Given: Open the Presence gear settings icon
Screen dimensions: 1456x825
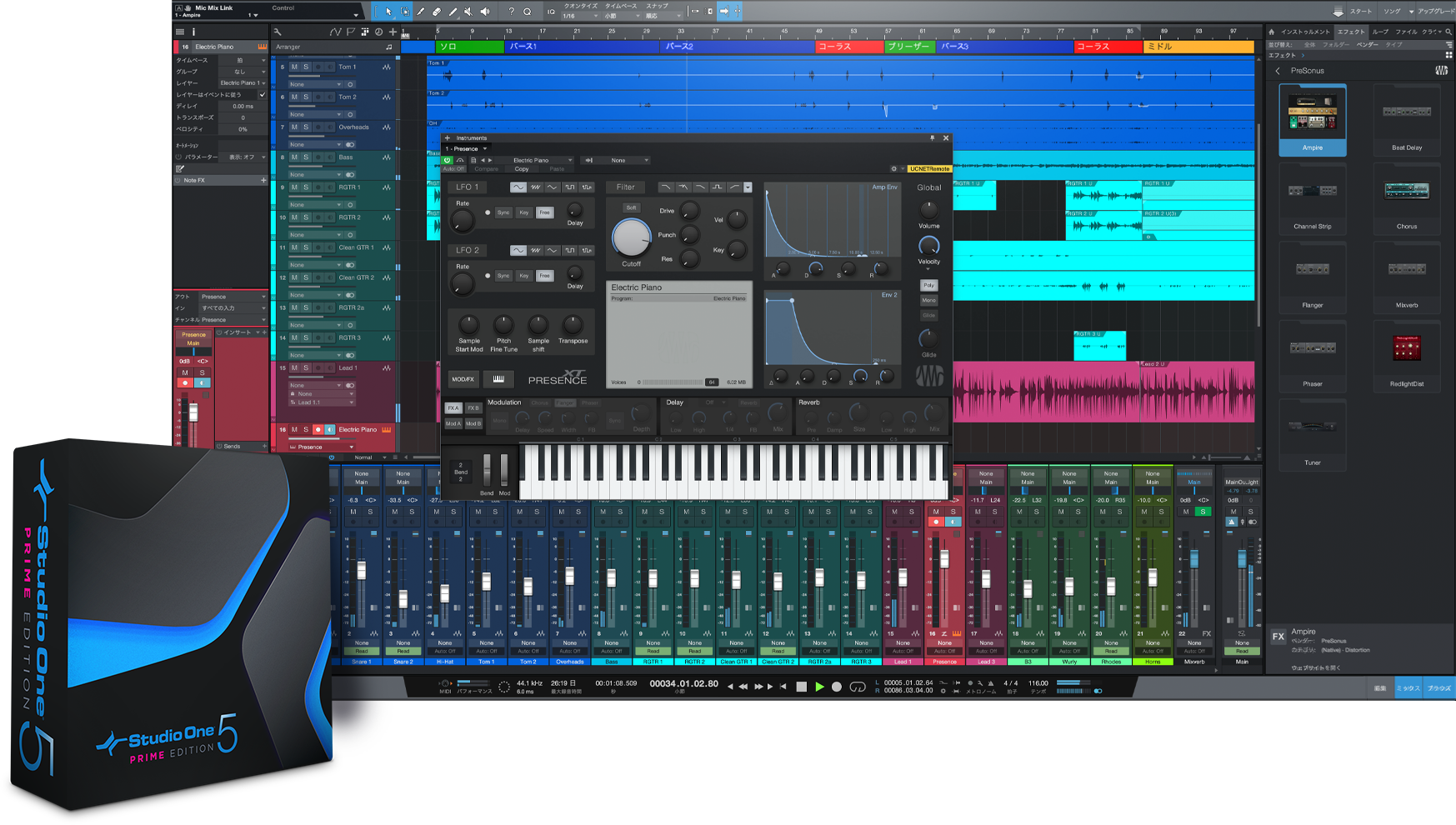Looking at the screenshot, I should (x=894, y=168).
